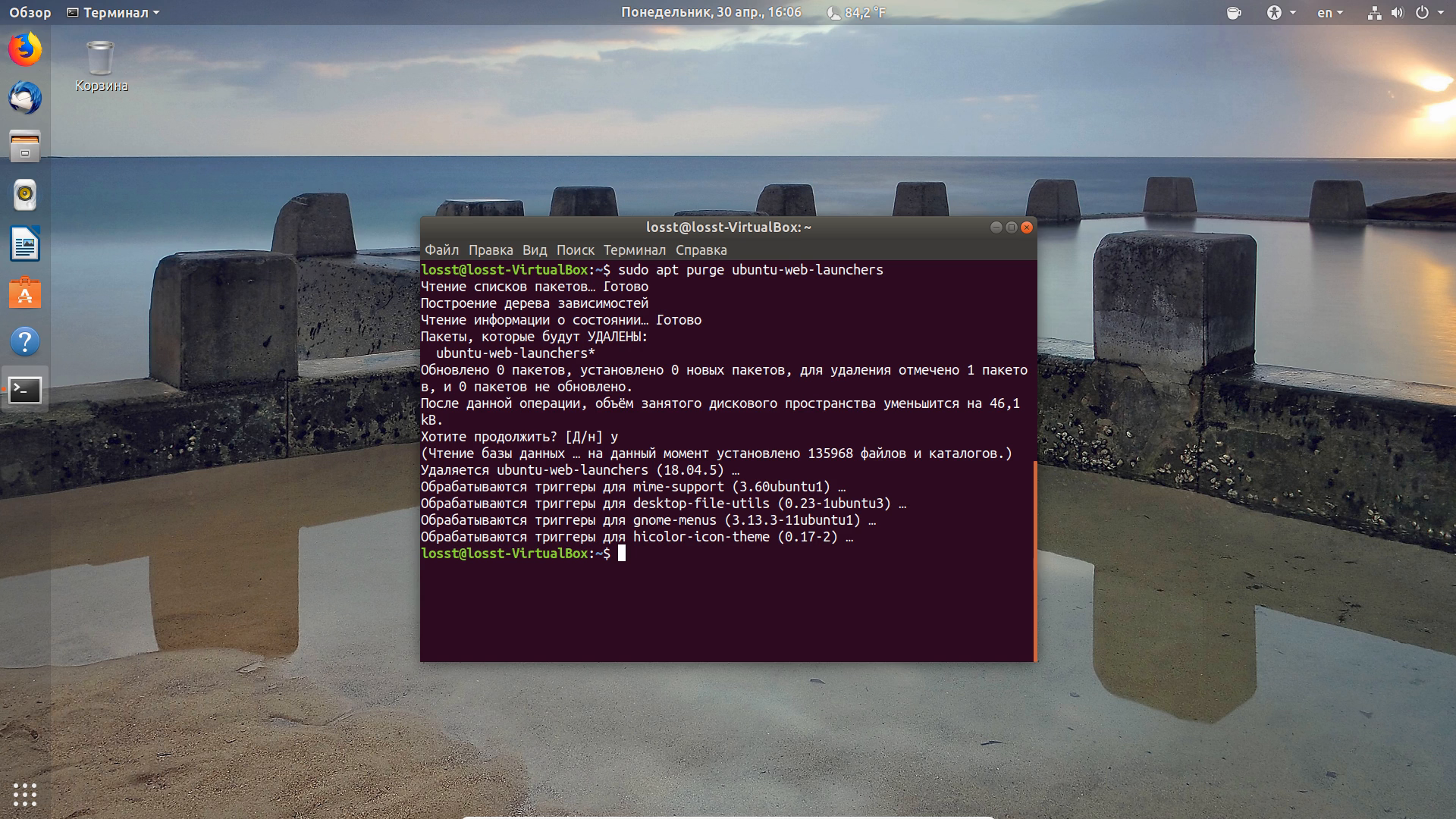Launch Firefox from the dock

tap(25, 49)
